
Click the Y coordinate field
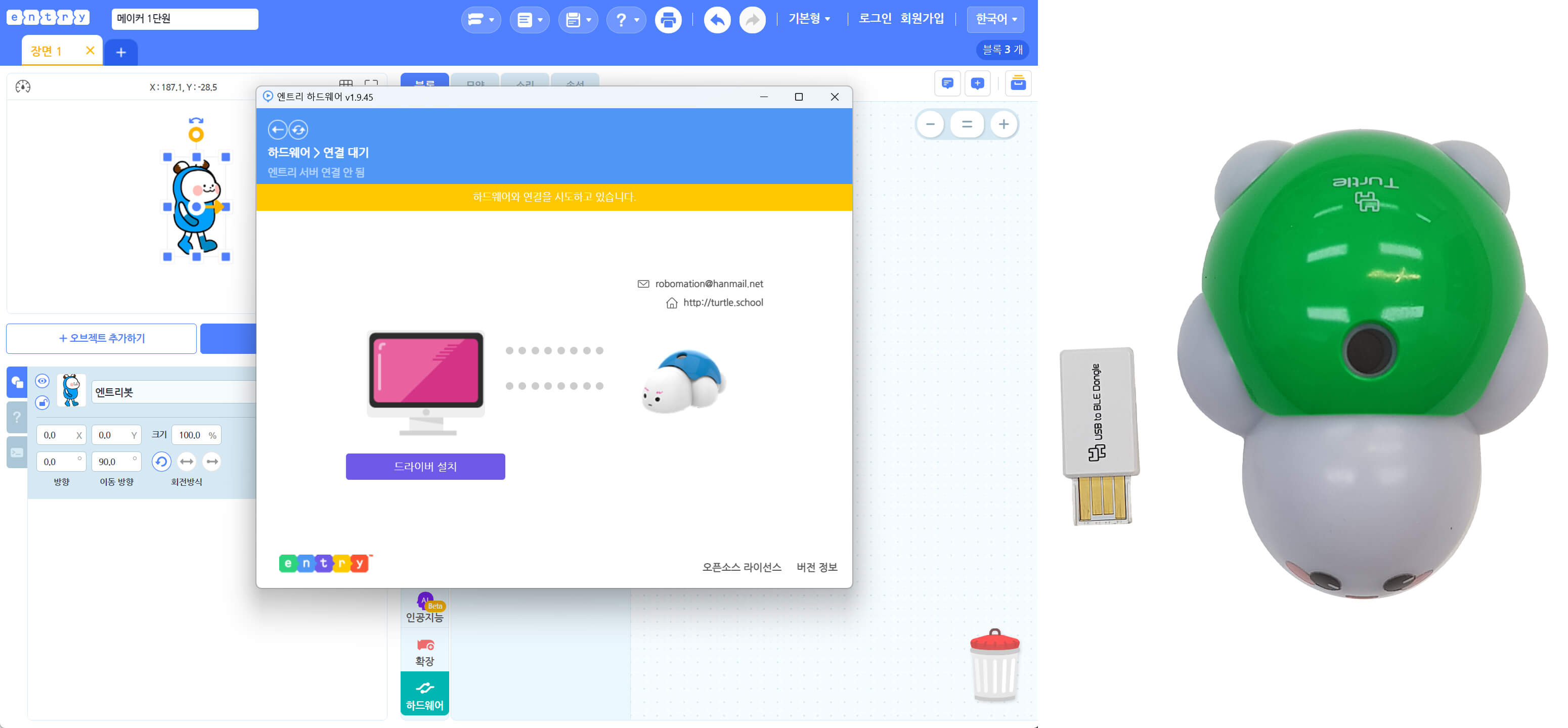116,435
